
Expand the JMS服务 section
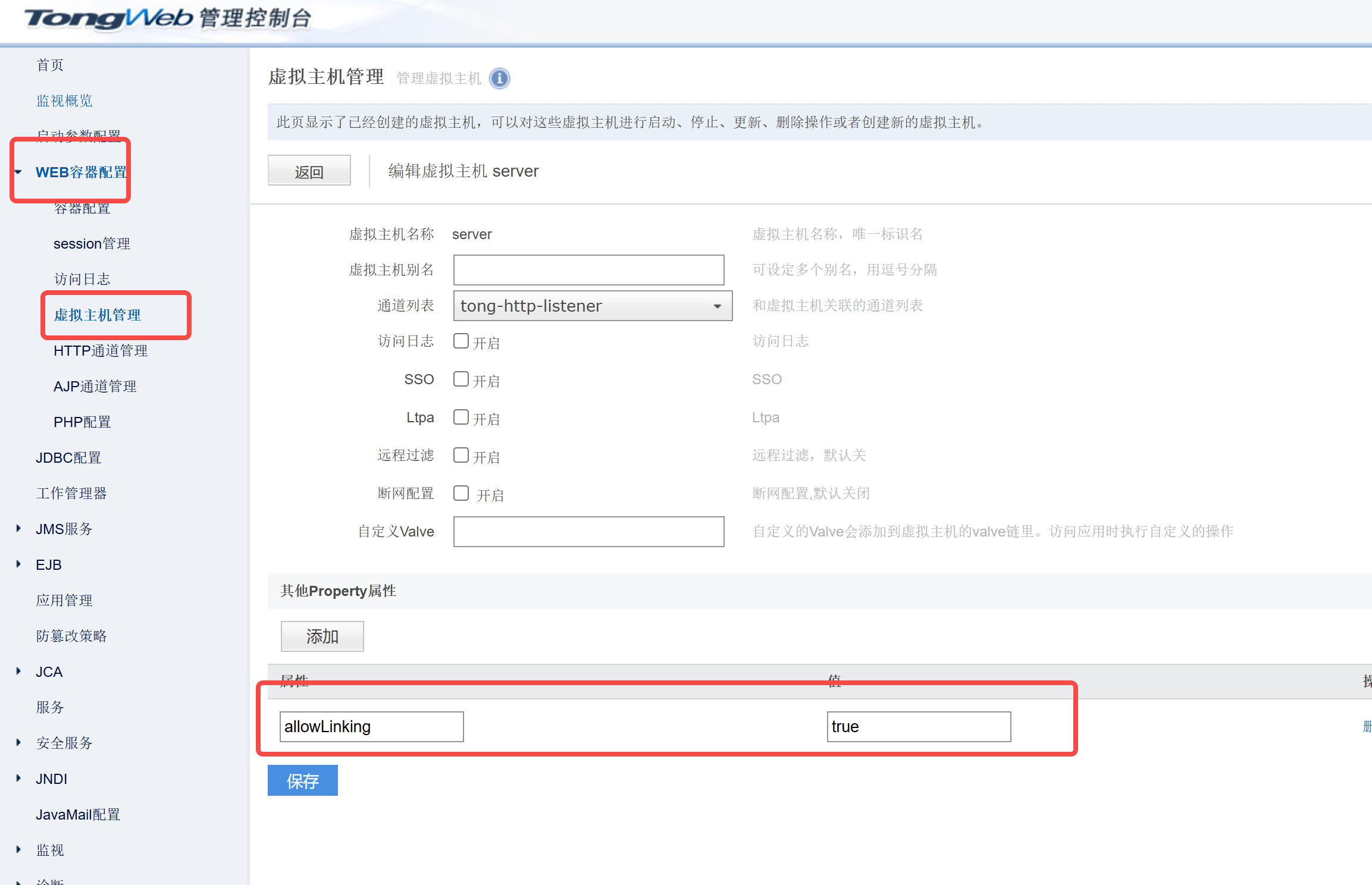click(64, 528)
